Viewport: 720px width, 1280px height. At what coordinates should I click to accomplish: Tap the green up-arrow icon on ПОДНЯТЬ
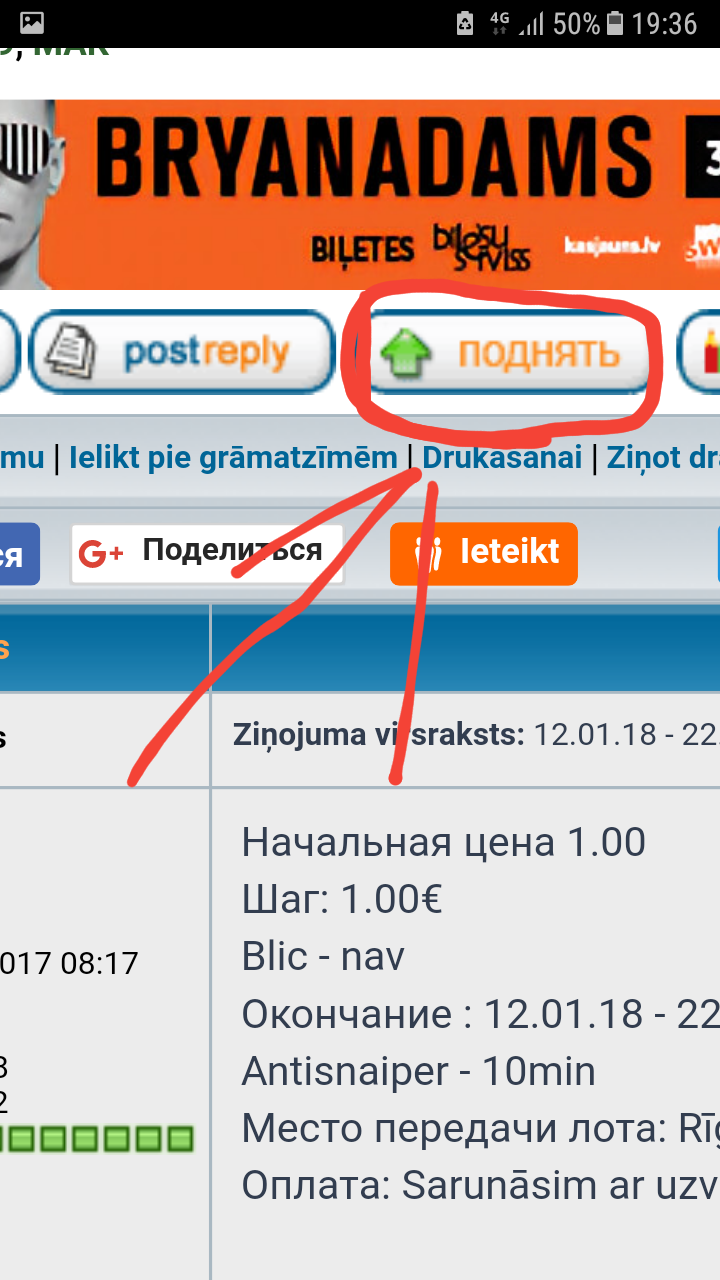407,354
